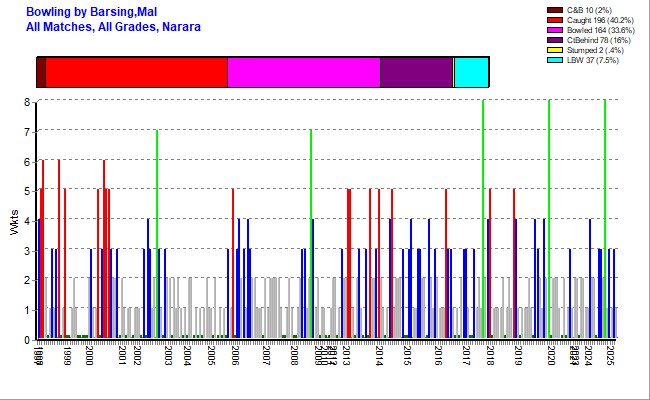Select the cyan LBW segment in stacked bar
The height and width of the screenshot is (400, 650).
pos(471,73)
